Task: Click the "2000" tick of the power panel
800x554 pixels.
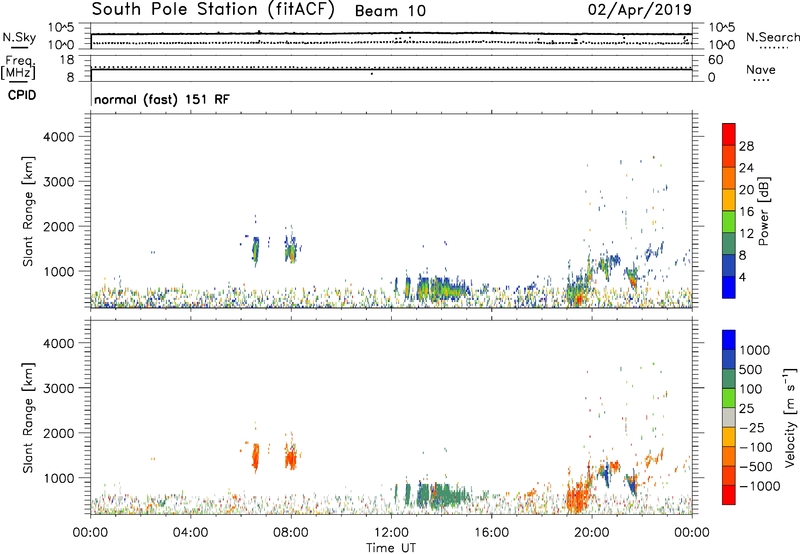Action: pyautogui.click(x=59, y=226)
